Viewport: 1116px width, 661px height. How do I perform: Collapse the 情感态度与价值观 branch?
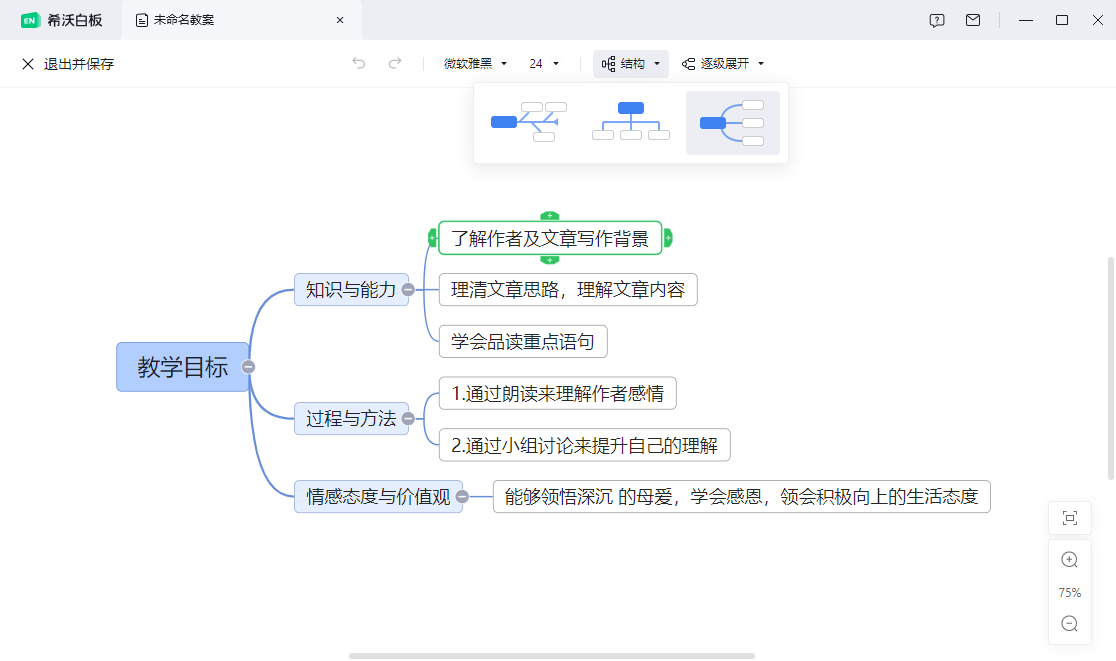point(462,496)
